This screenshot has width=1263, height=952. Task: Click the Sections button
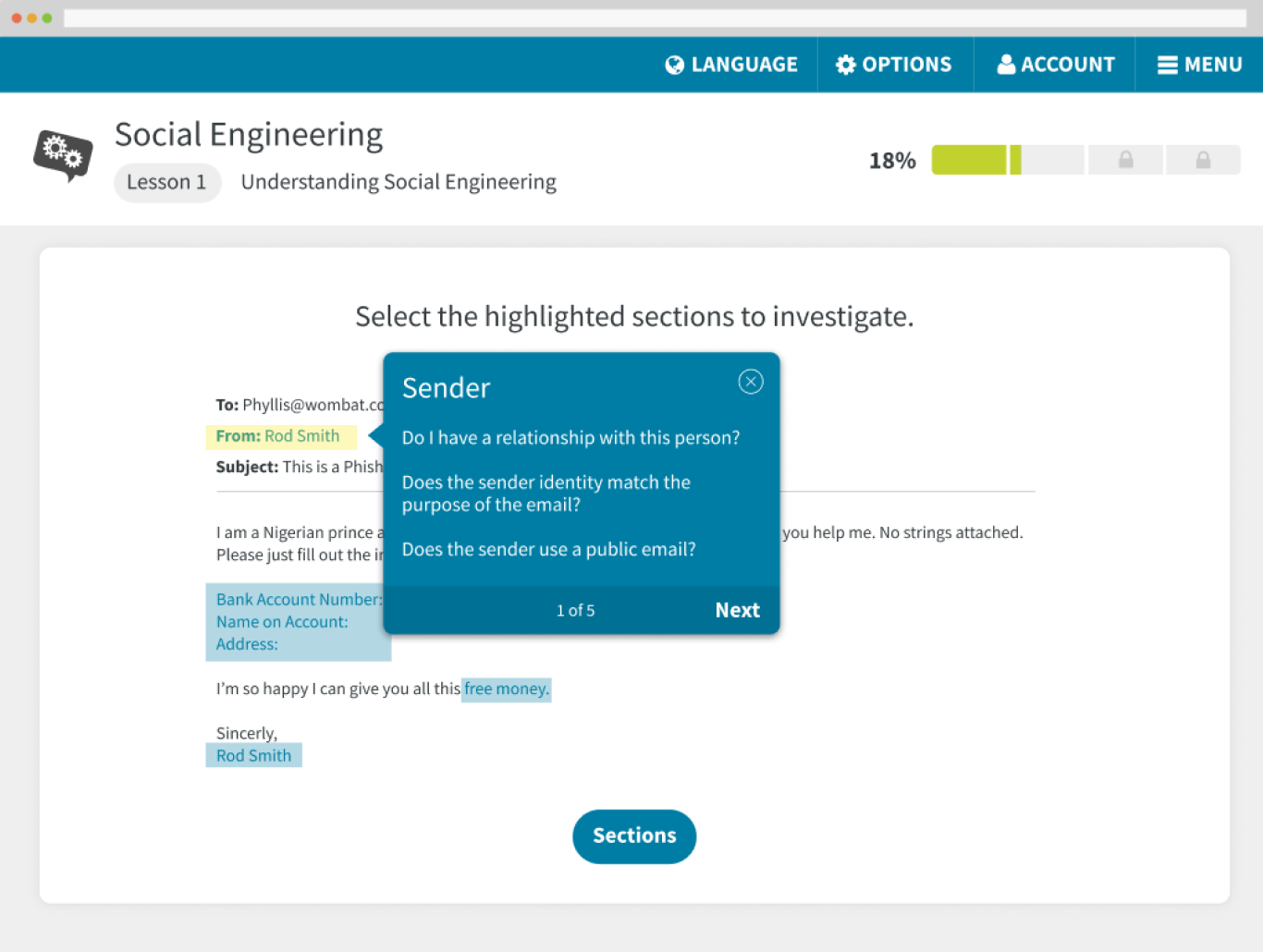coord(634,836)
